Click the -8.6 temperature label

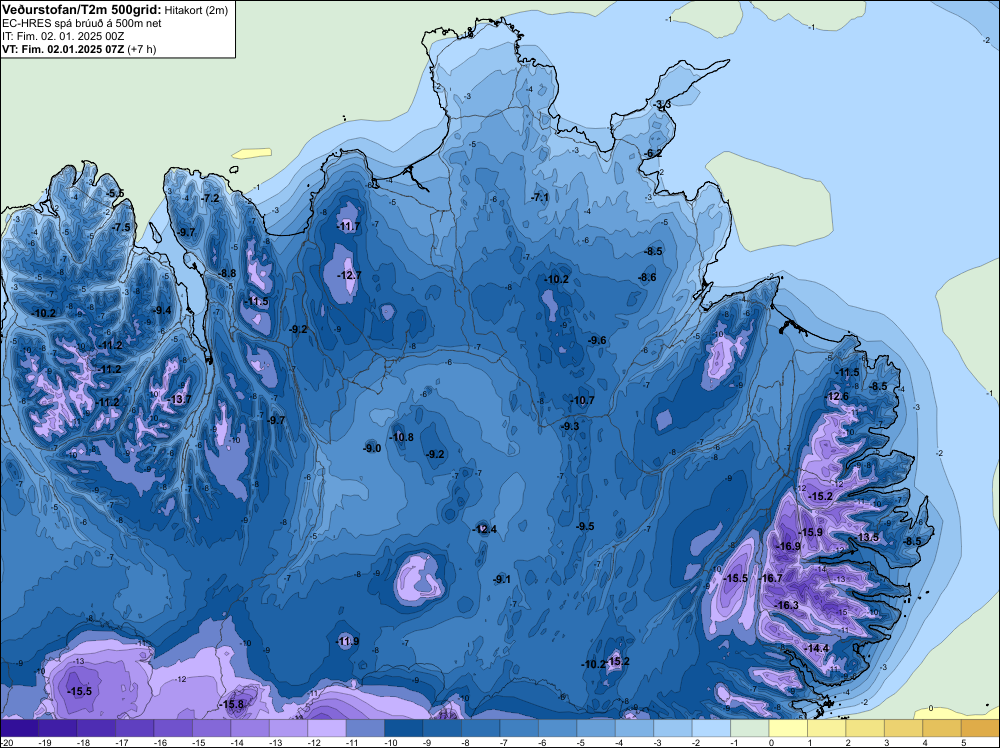click(x=647, y=277)
